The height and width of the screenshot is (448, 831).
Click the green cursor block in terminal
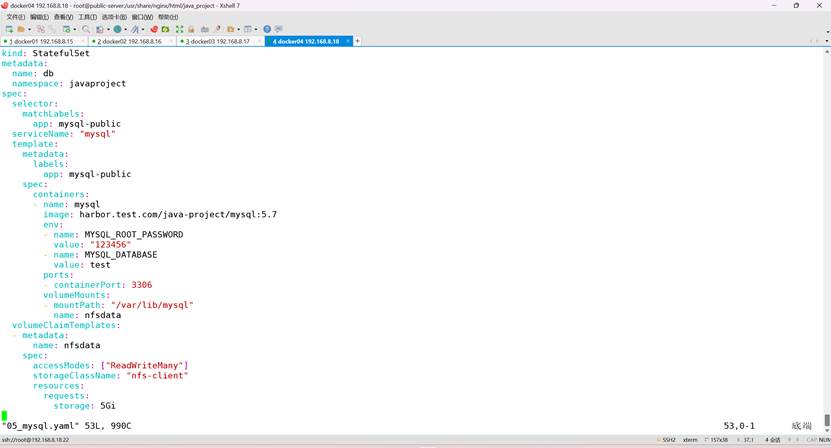coord(4,416)
